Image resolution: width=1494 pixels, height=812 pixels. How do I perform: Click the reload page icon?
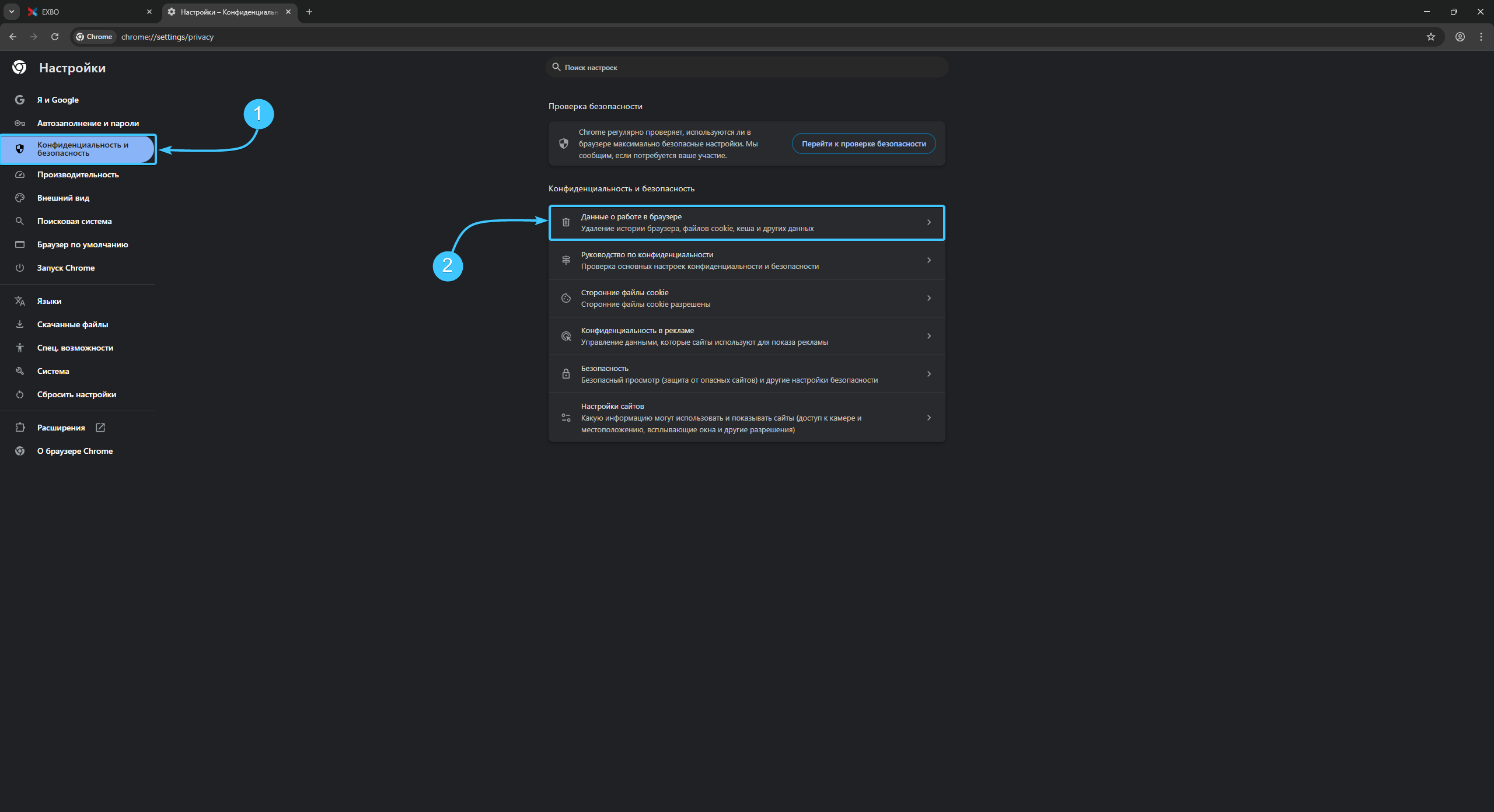[55, 37]
